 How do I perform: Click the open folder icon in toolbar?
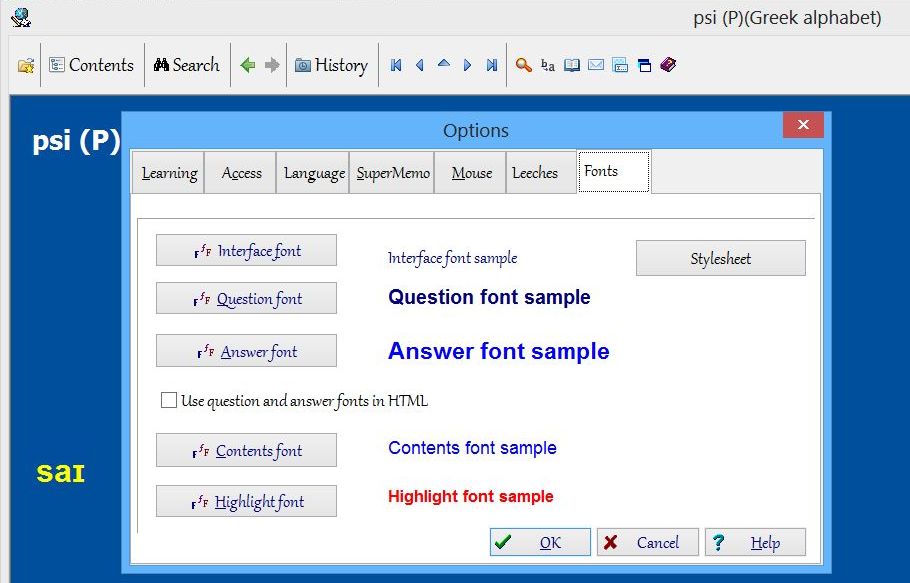26,66
